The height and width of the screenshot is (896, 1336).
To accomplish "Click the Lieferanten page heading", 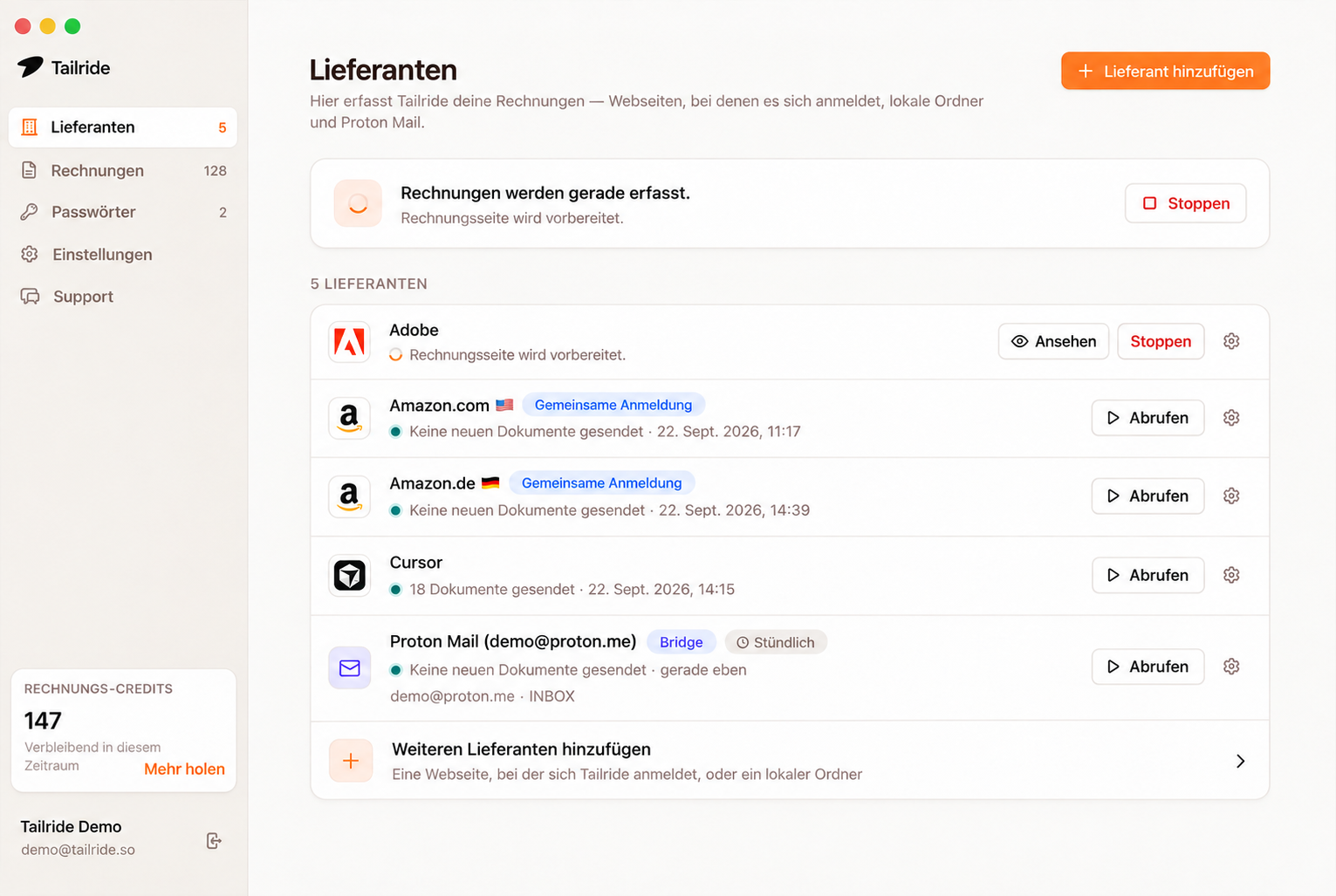I will 383,70.
